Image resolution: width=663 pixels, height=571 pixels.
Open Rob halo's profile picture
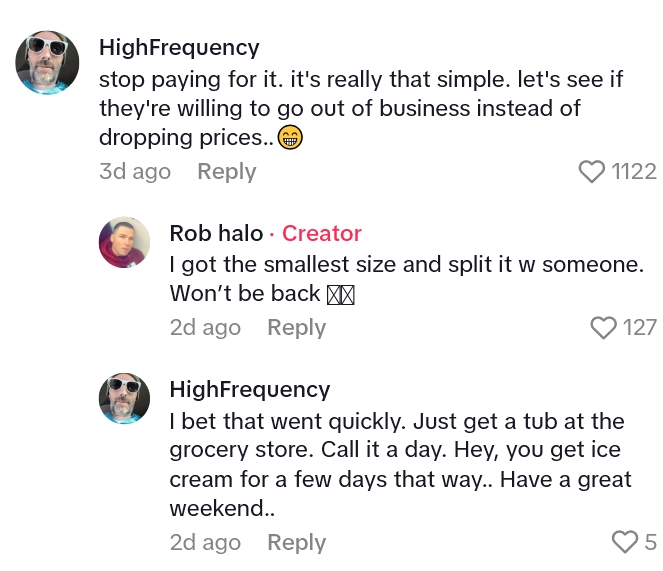[x=124, y=242]
